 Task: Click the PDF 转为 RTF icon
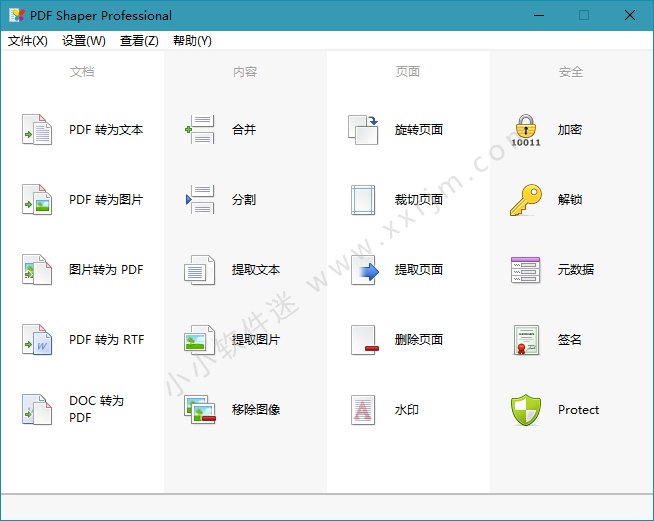click(37, 340)
